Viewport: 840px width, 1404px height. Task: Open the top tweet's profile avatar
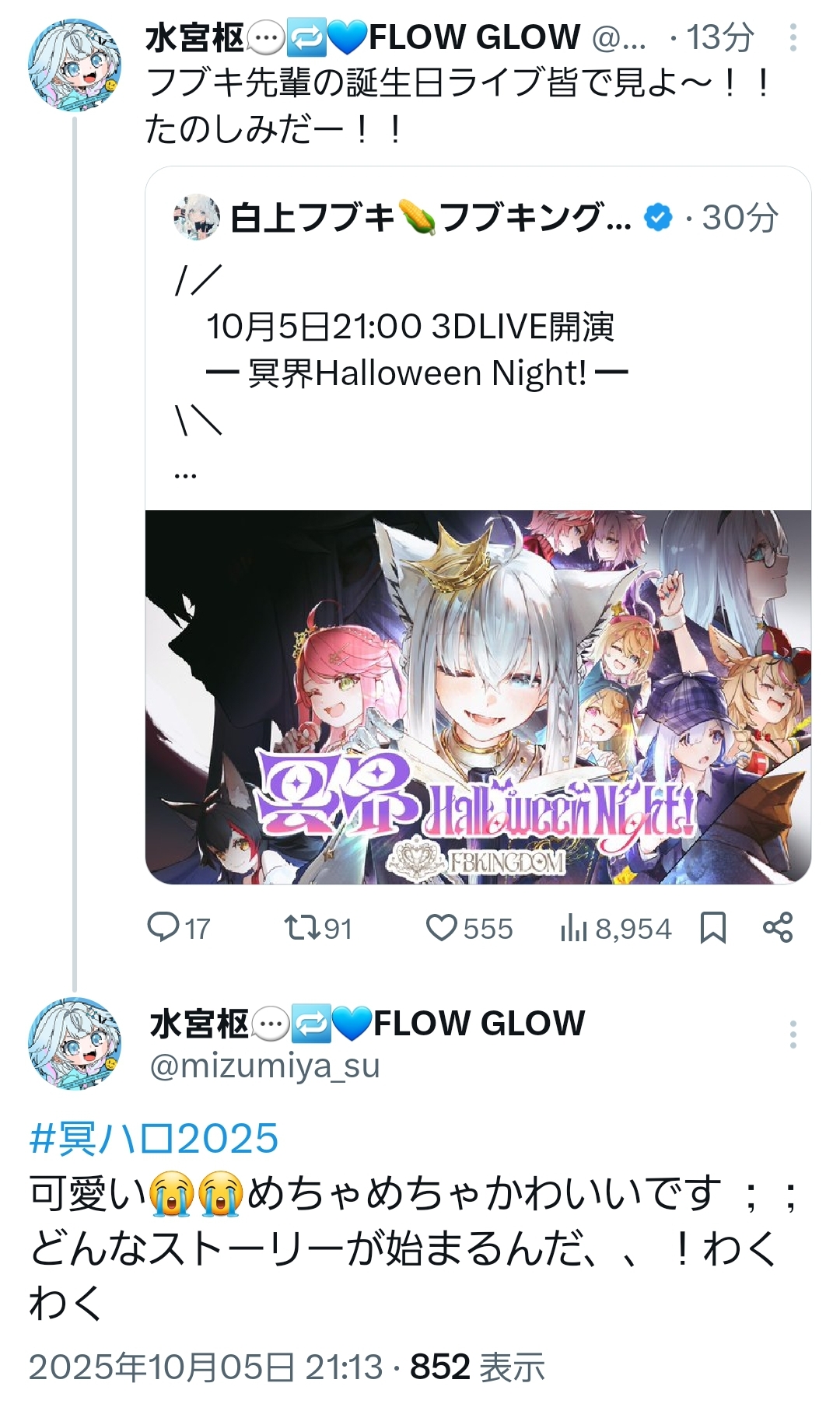click(75, 65)
